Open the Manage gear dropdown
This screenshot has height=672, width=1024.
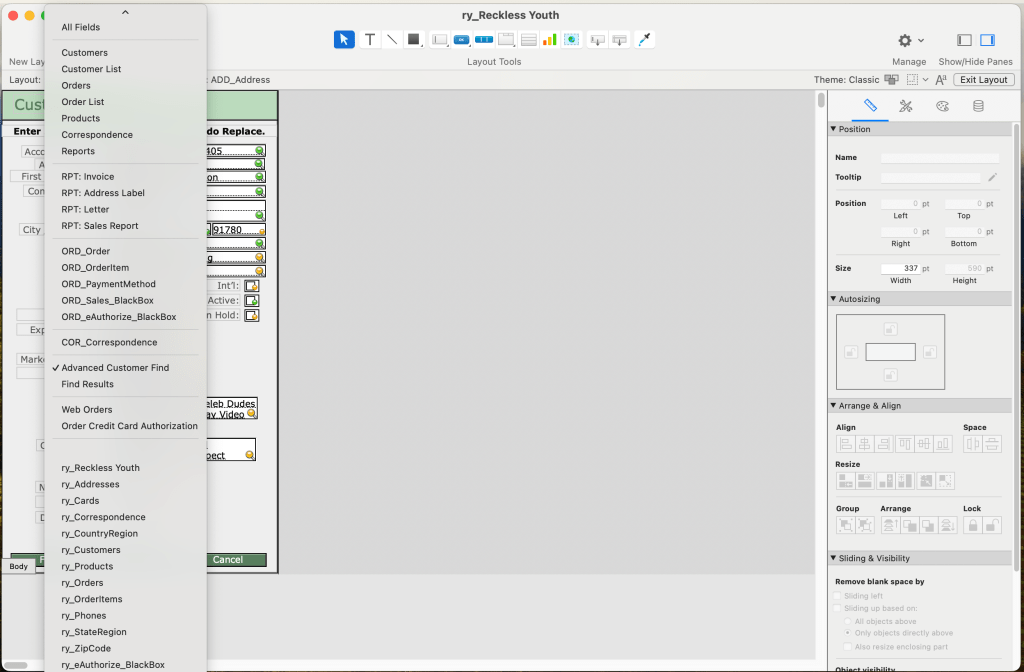point(909,40)
